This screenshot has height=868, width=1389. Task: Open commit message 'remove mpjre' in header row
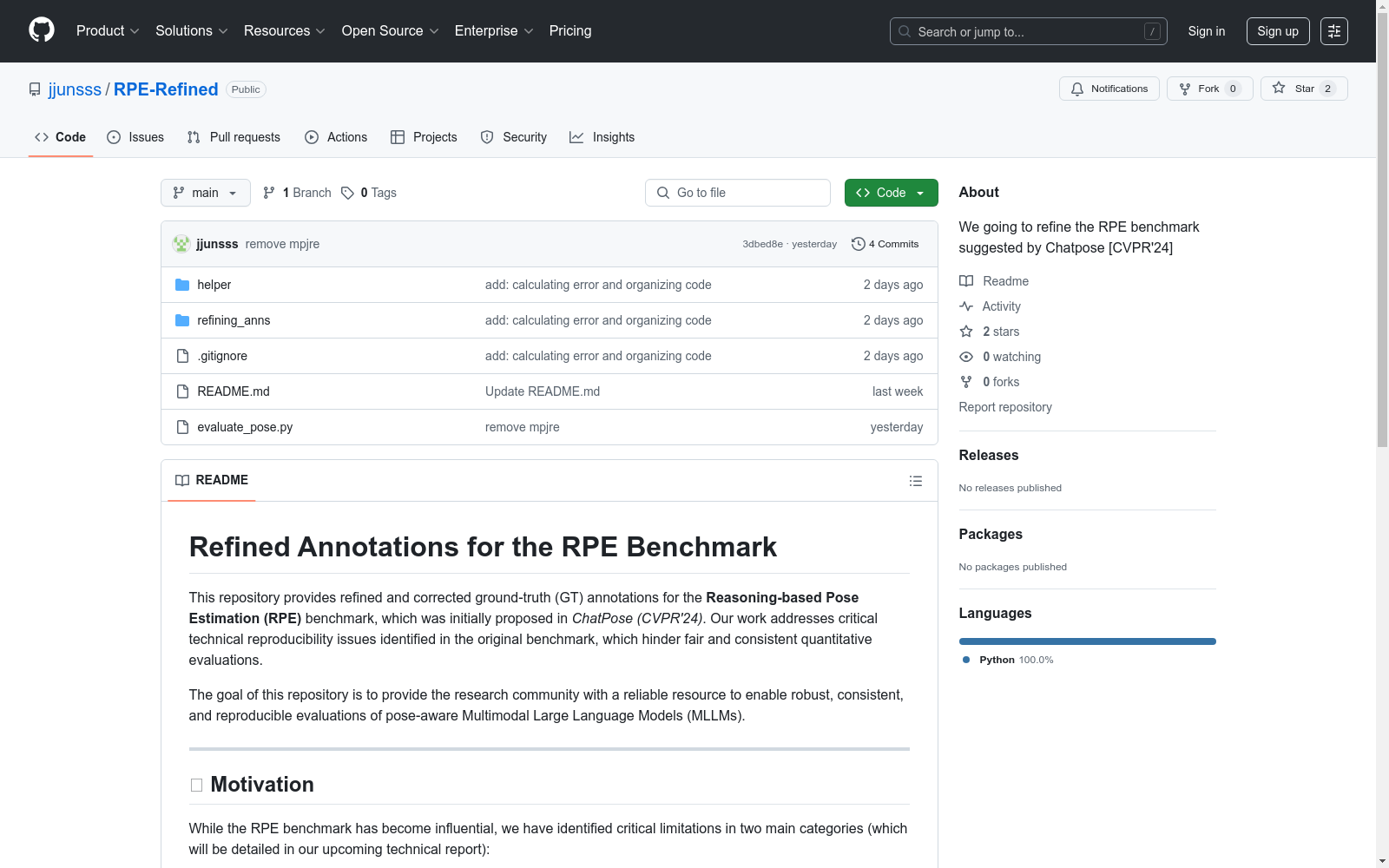282,244
